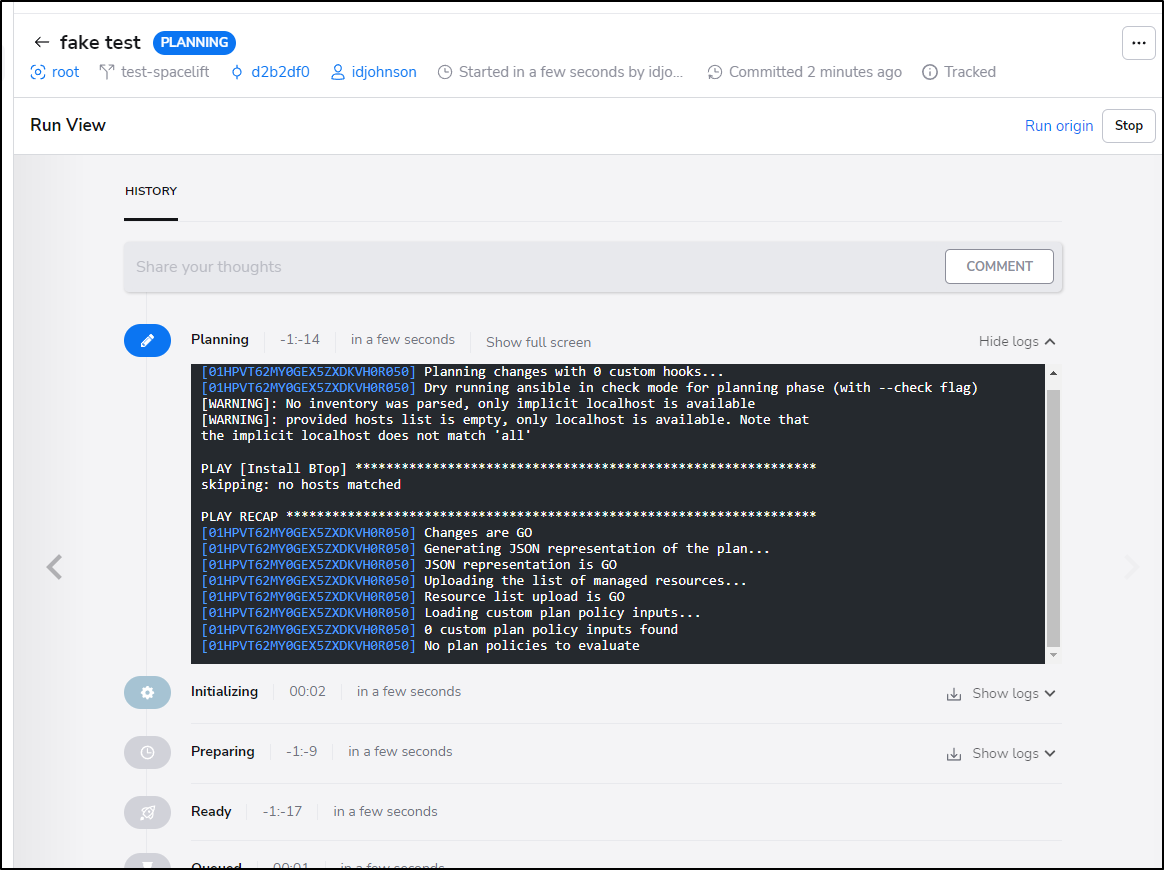Click the 'fake test' run title
Image resolution: width=1164 pixels, height=870 pixels.
(99, 42)
